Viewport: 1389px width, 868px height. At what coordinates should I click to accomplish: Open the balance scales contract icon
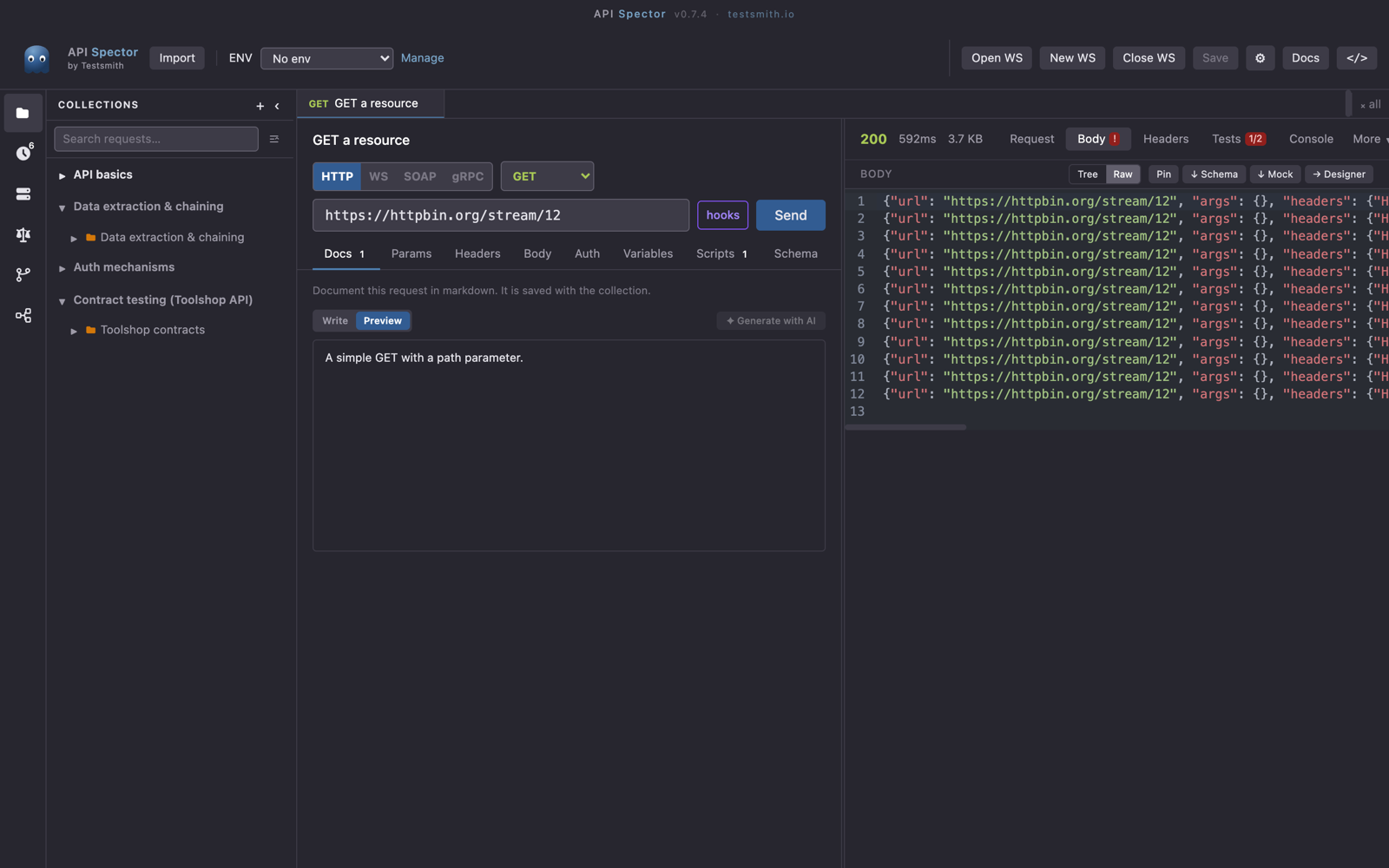(x=23, y=234)
